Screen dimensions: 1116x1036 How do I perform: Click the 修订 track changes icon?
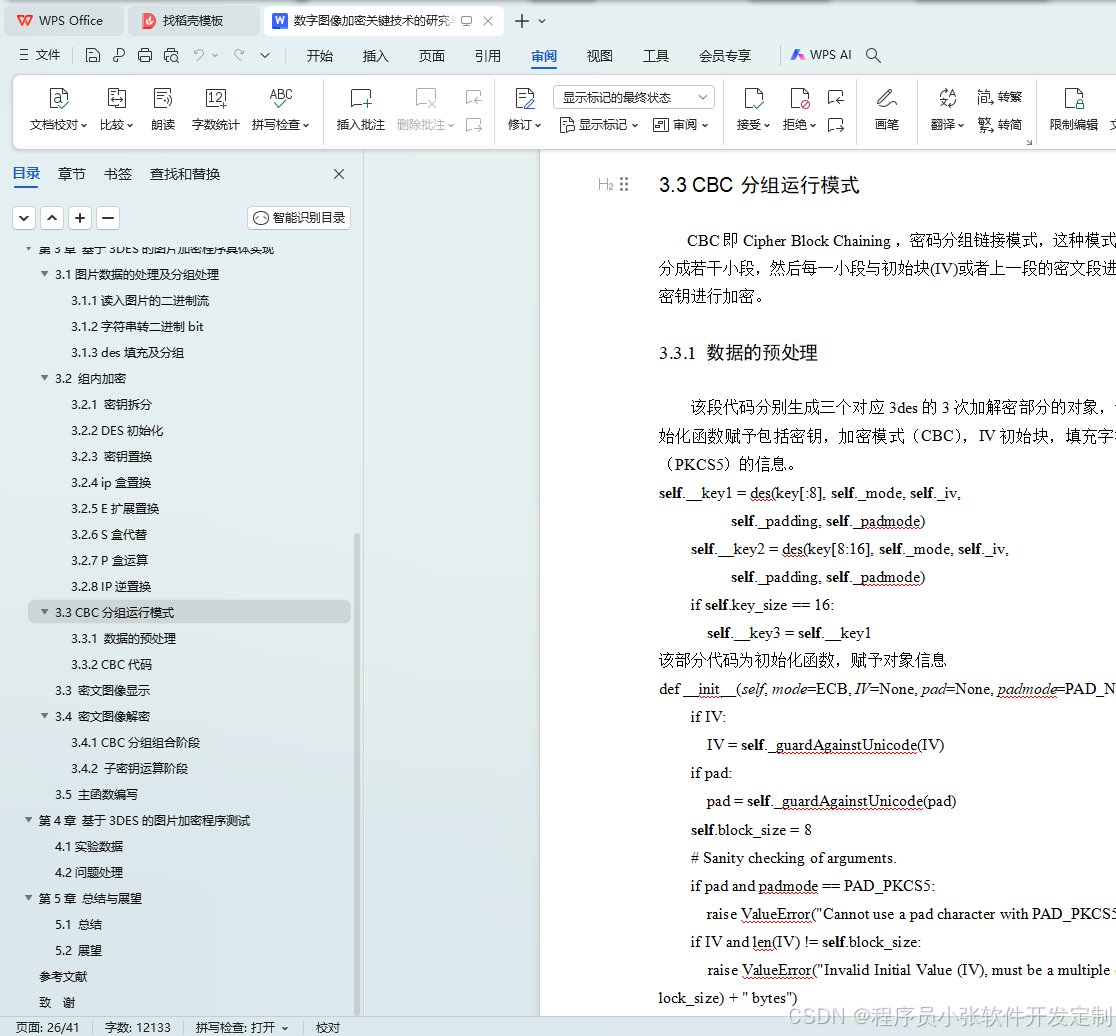coord(525,98)
